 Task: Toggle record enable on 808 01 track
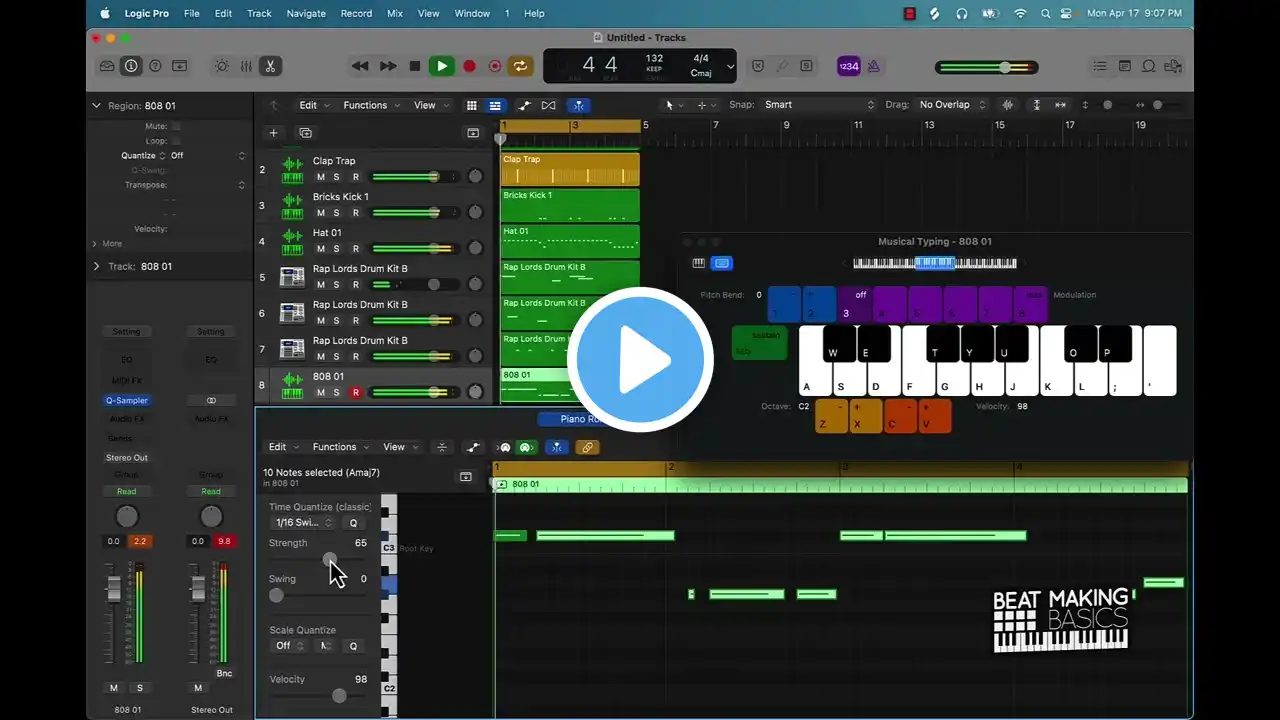355,393
